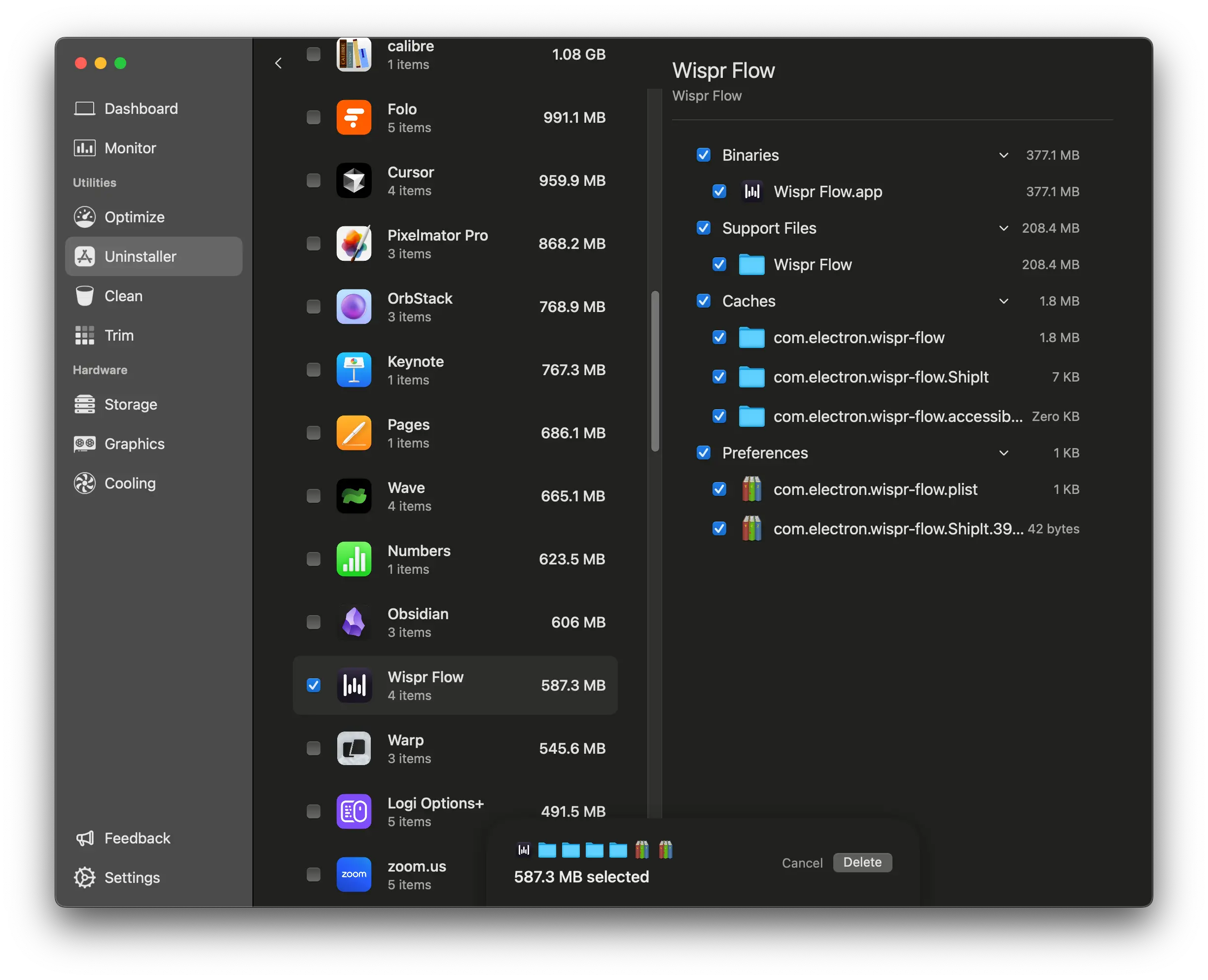Collapse the Preferences section chevron

(x=1004, y=453)
